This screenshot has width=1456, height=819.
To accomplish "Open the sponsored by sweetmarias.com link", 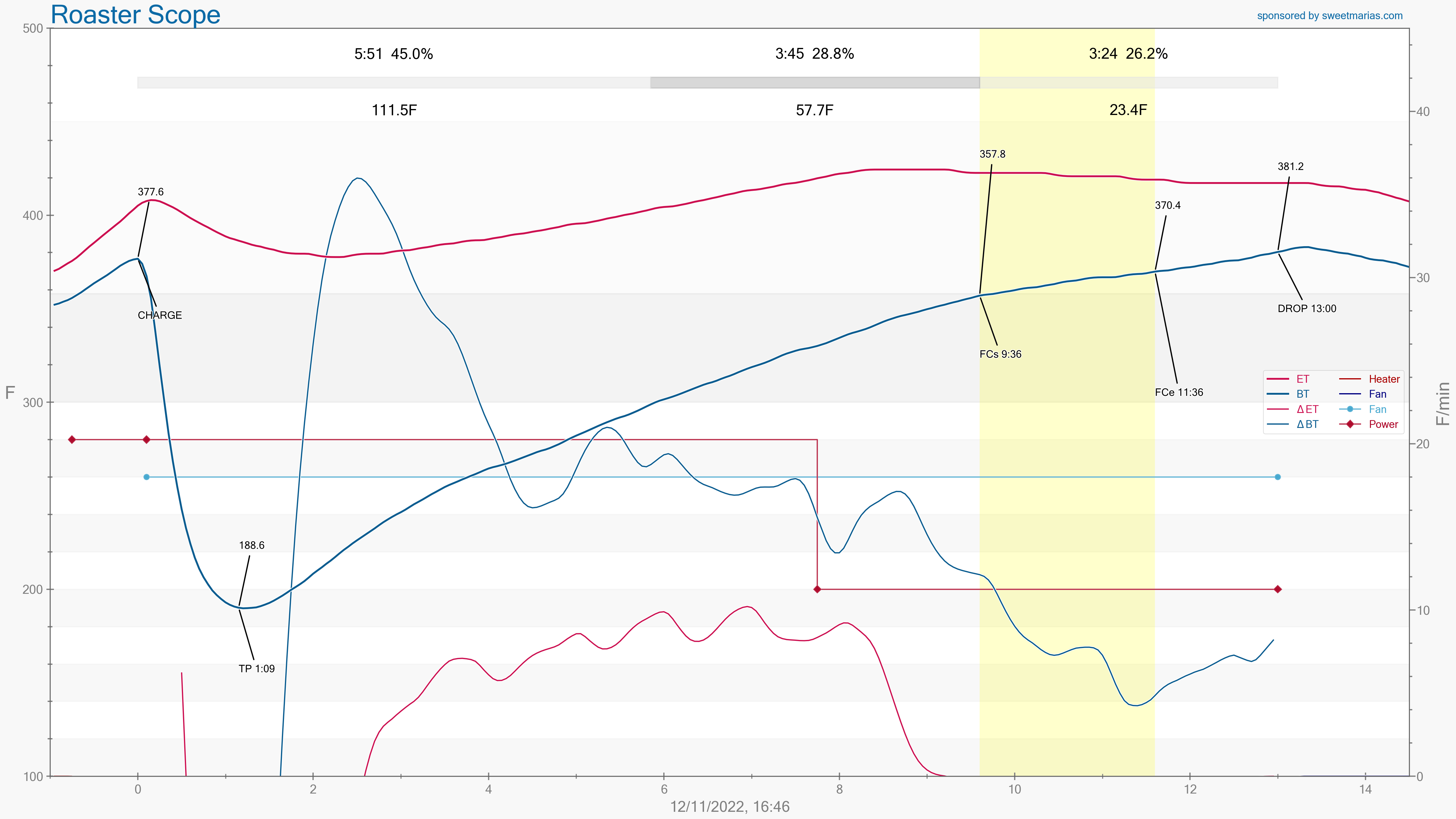I will 1329,16.
